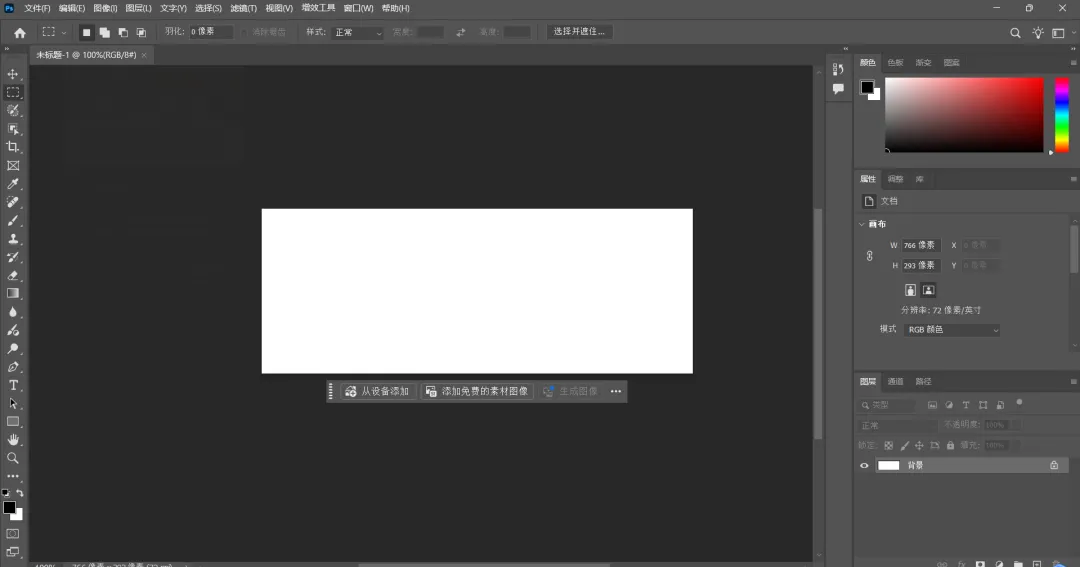Toggle Quick Mask mode
This screenshot has width=1080, height=567.
click(x=13, y=534)
